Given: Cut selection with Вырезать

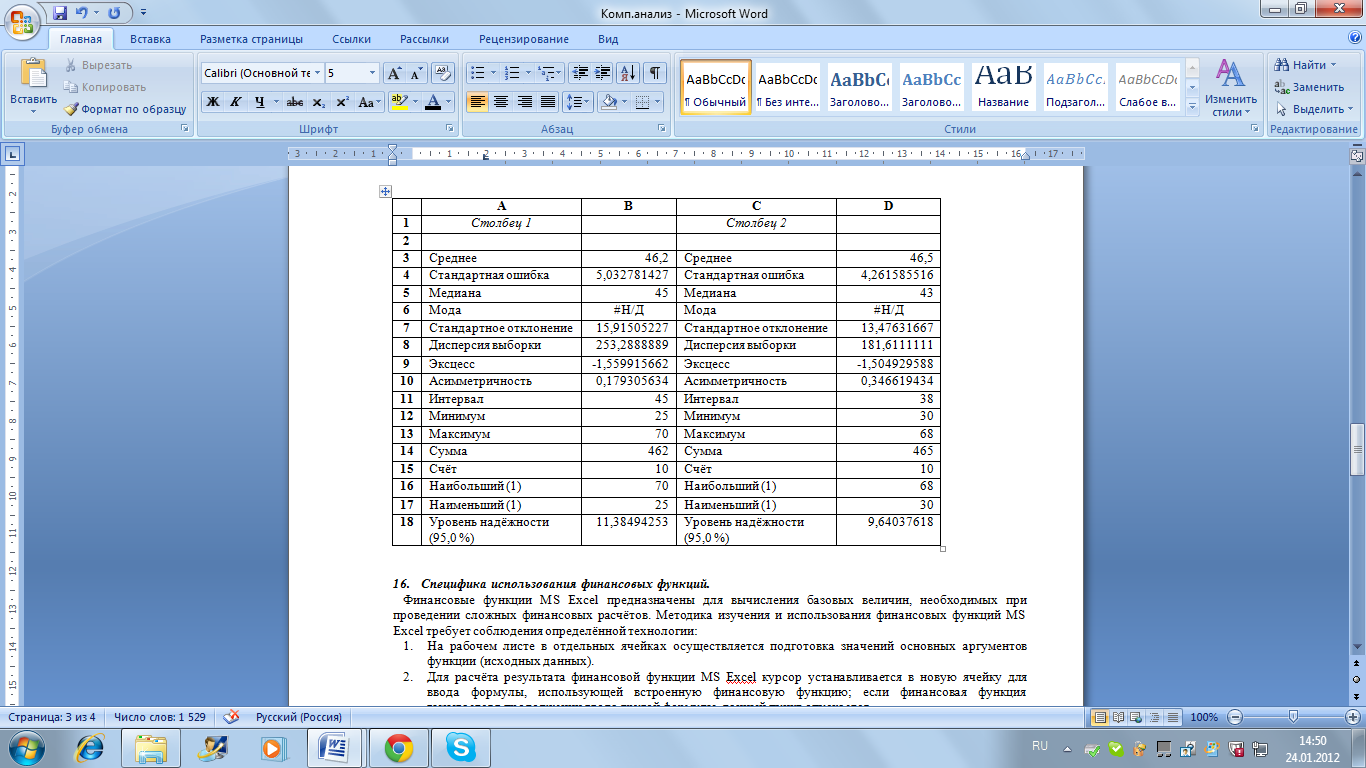Looking at the screenshot, I should 99,65.
